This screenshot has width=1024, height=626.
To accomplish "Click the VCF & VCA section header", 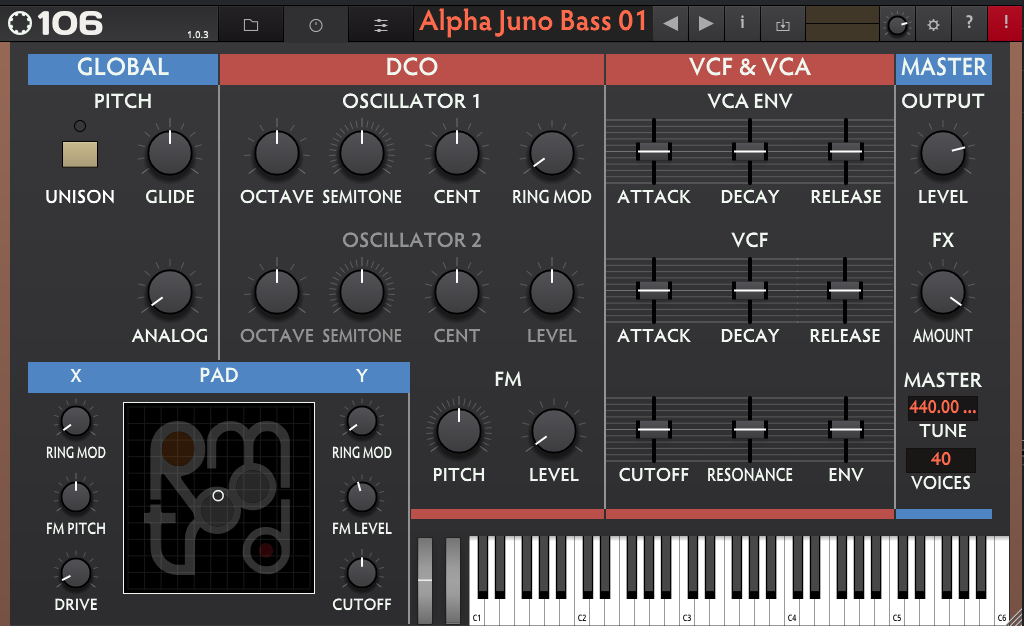I will tap(750, 69).
